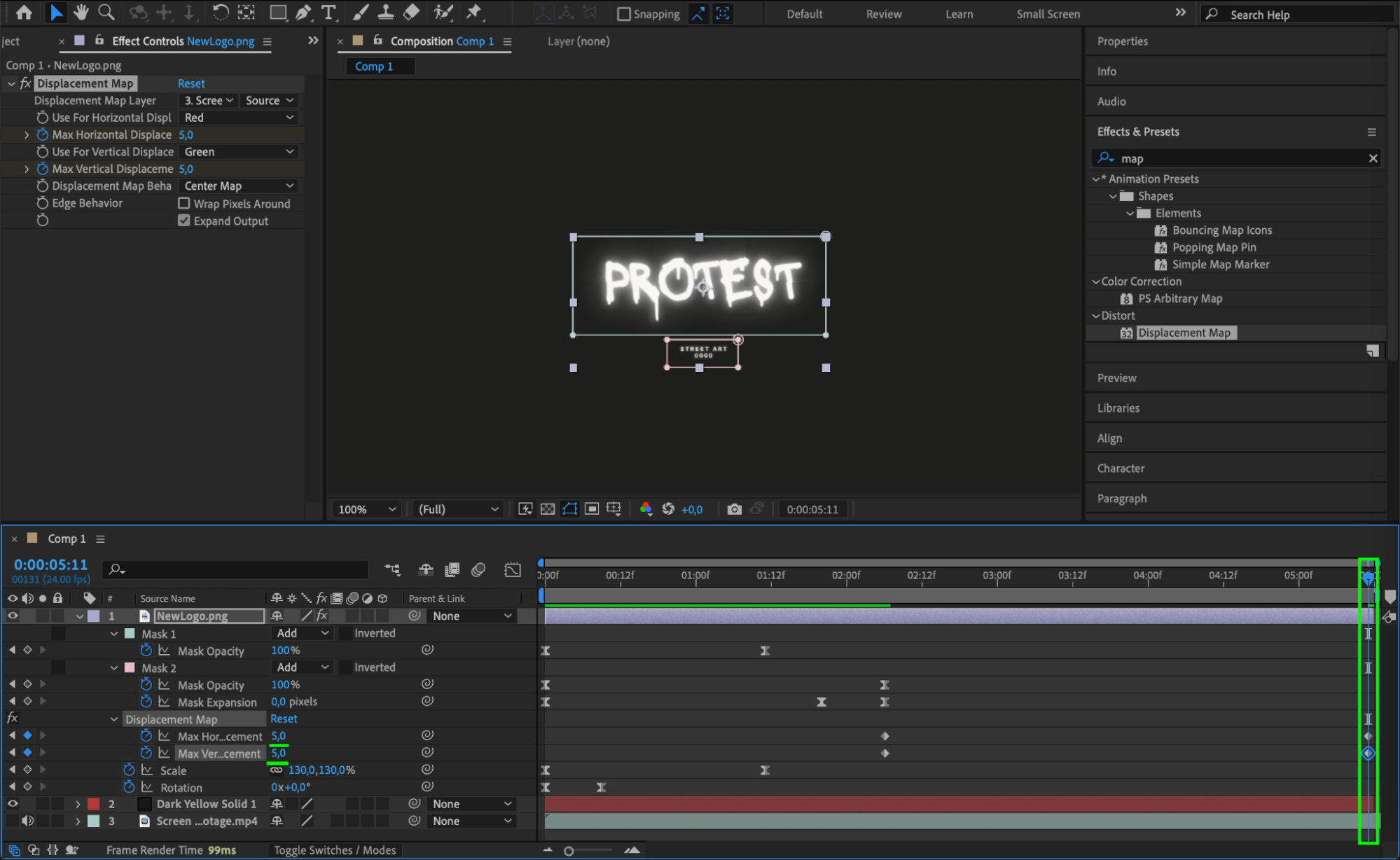Open Displacement Map Layer dropdown

pos(208,100)
